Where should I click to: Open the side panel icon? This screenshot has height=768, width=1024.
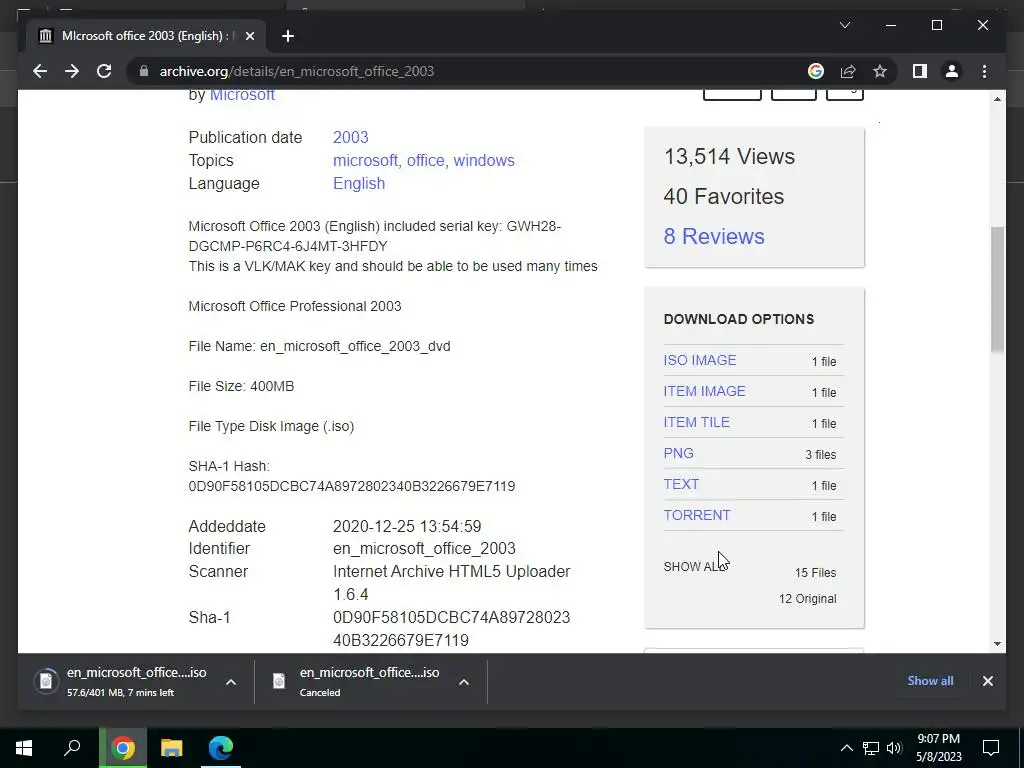pyautogui.click(x=920, y=71)
